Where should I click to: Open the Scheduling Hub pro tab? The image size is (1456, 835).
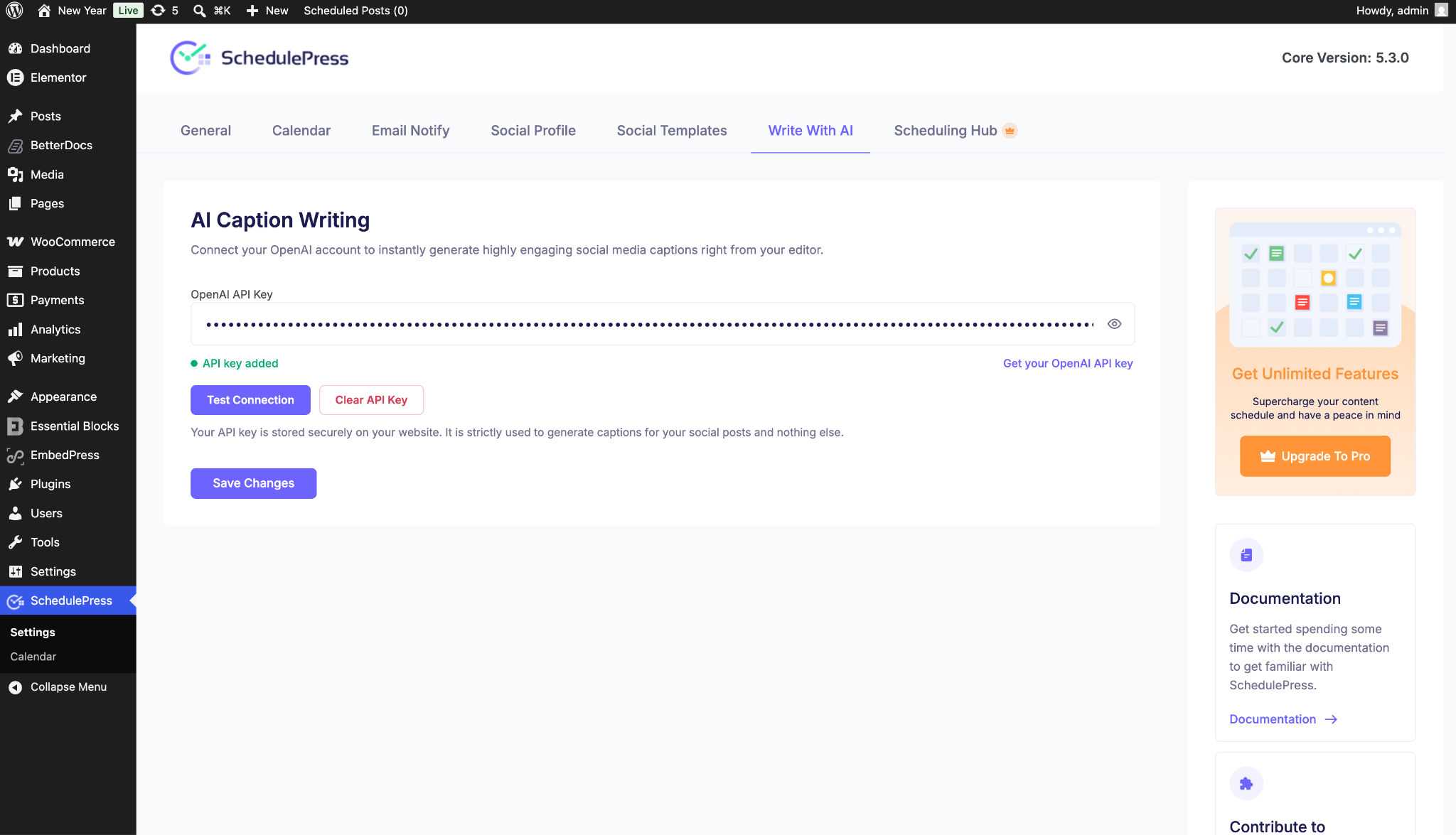coord(955,131)
